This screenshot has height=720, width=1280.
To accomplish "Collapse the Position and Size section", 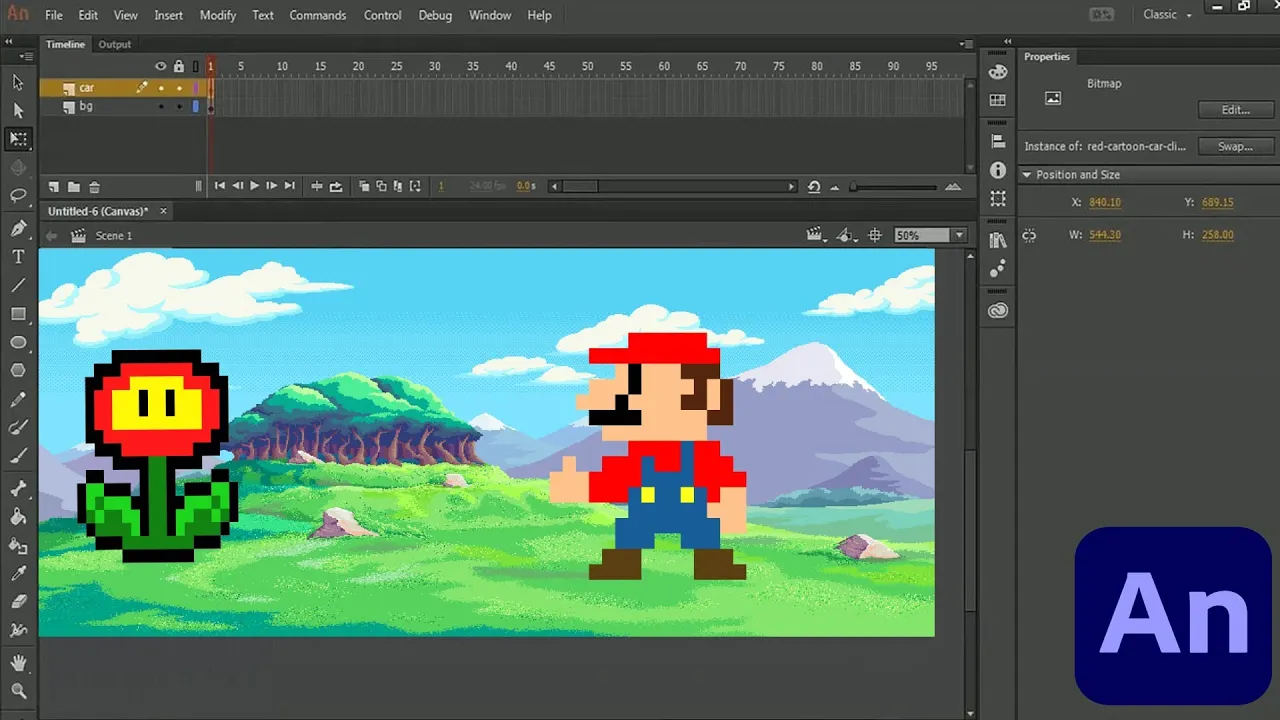I will pos(1026,175).
